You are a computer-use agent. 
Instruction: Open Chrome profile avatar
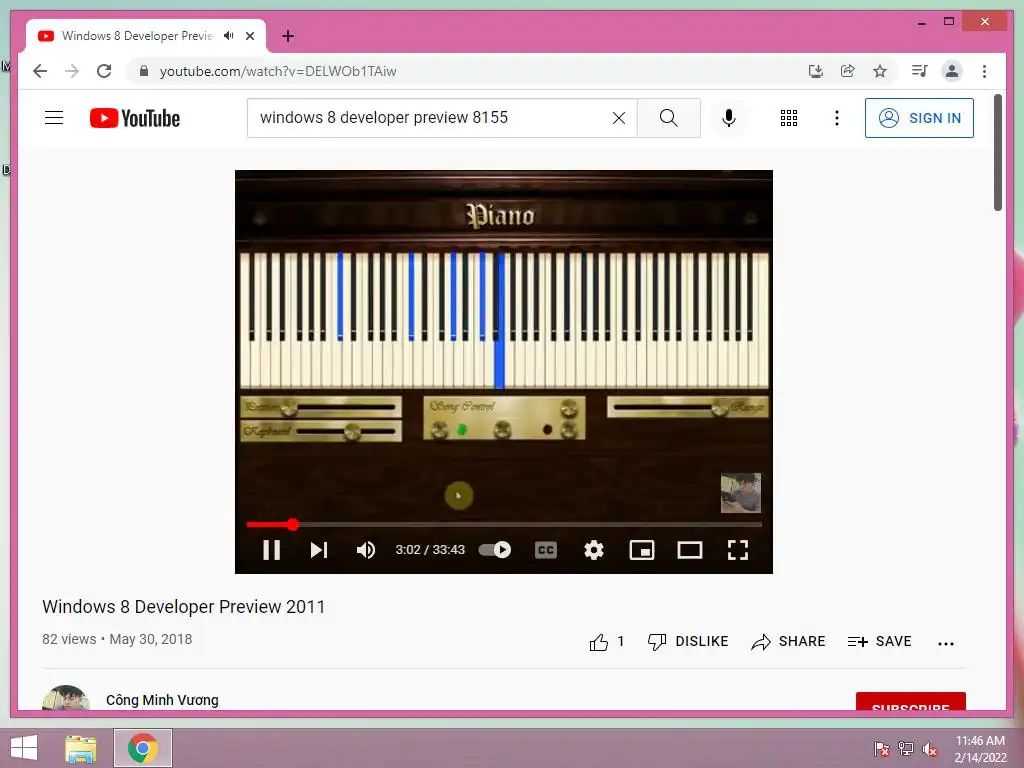[952, 71]
